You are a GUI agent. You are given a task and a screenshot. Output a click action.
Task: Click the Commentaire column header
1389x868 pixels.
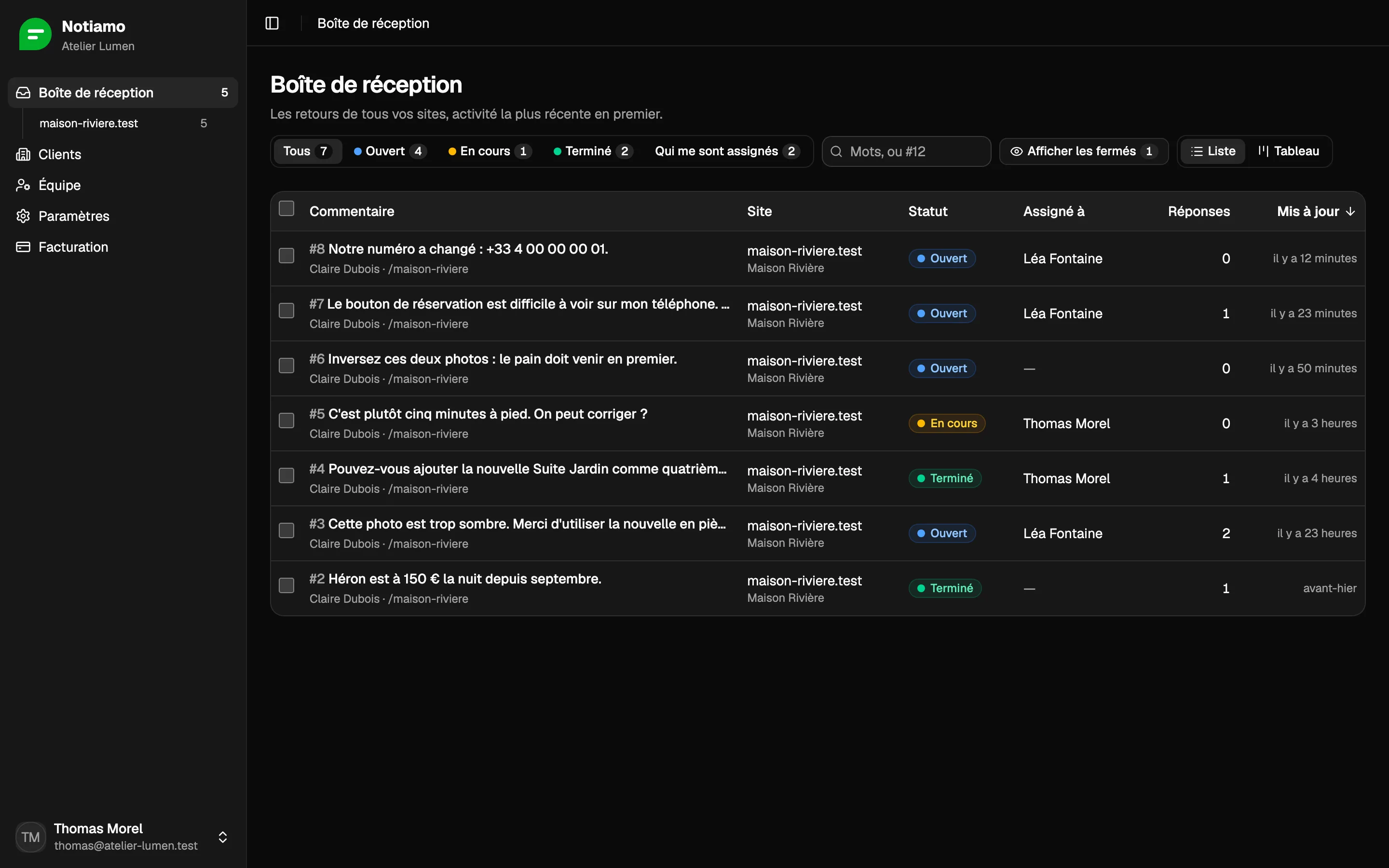(x=352, y=211)
